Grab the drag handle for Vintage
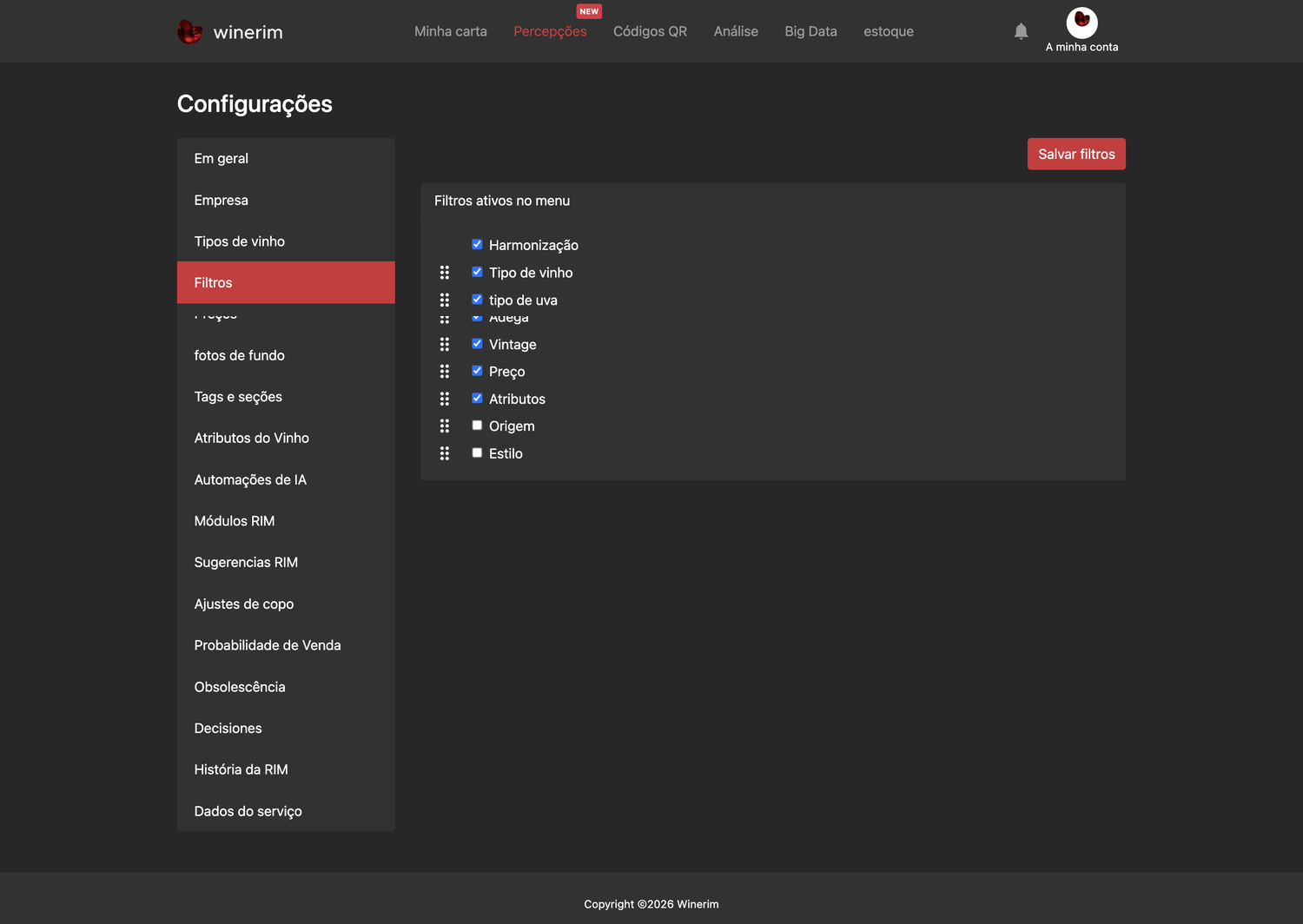The image size is (1303, 924). pyautogui.click(x=445, y=345)
